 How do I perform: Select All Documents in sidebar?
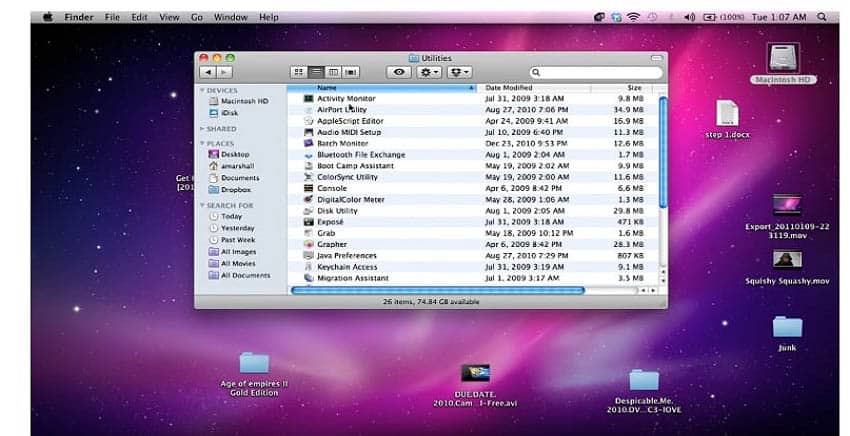tap(239, 275)
